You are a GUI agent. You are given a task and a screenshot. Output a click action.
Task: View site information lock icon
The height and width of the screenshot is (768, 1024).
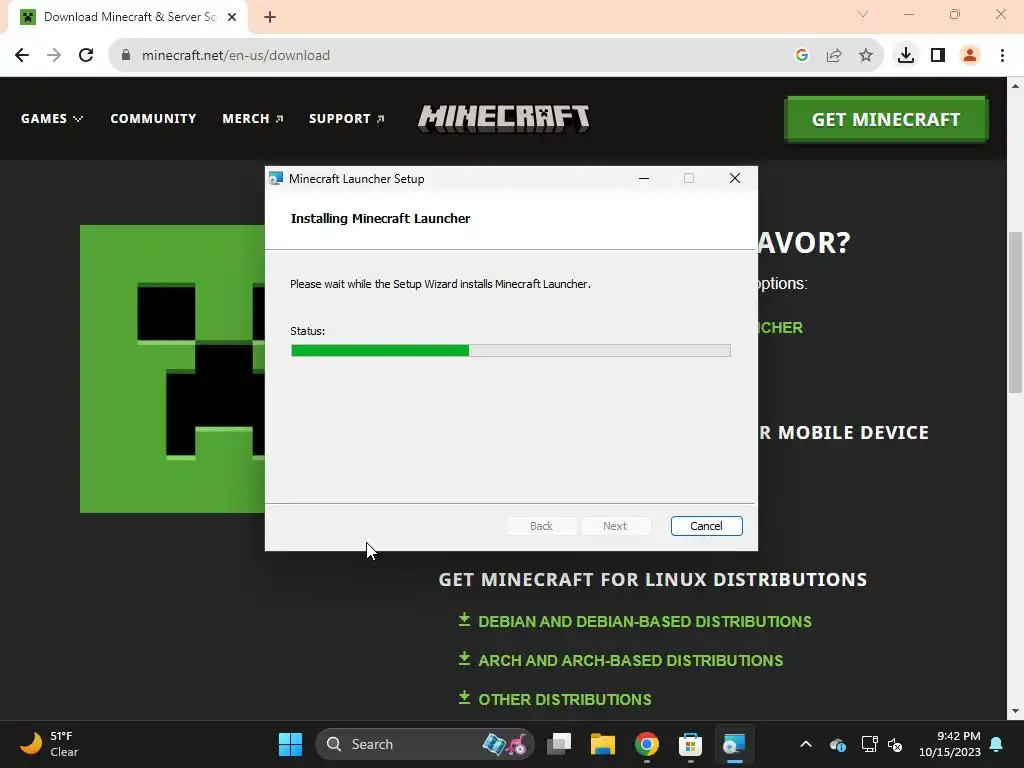126,55
